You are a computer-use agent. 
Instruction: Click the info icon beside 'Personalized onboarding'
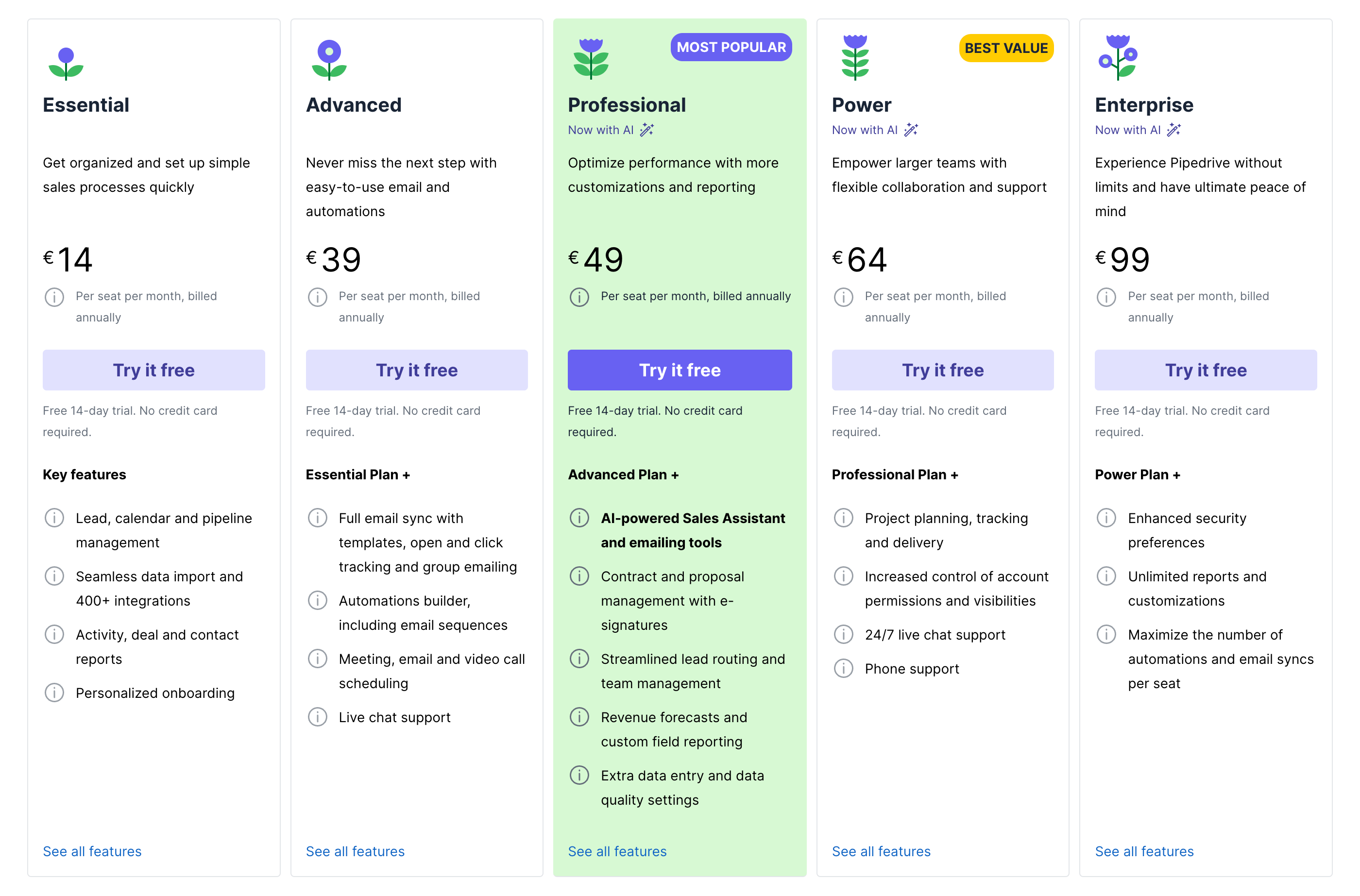point(54,693)
